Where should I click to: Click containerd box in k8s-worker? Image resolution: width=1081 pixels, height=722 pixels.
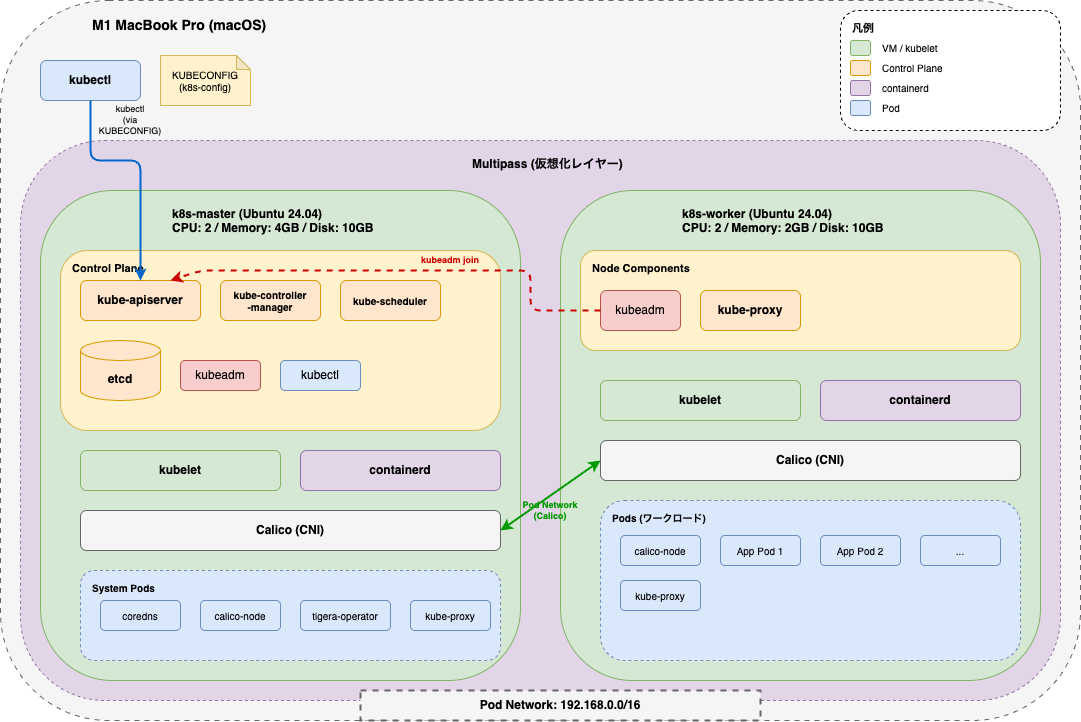point(920,400)
